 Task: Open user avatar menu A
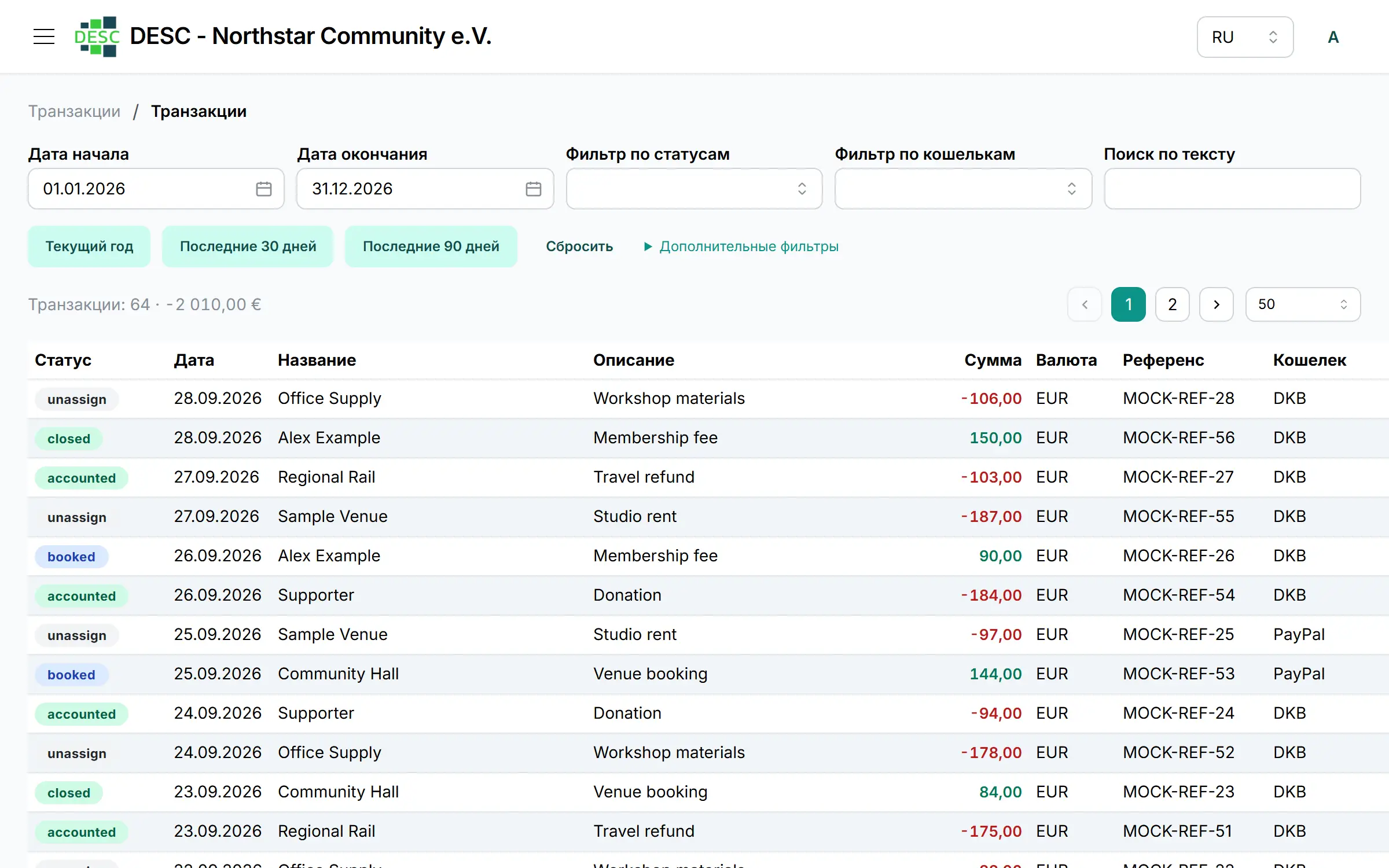tap(1333, 37)
